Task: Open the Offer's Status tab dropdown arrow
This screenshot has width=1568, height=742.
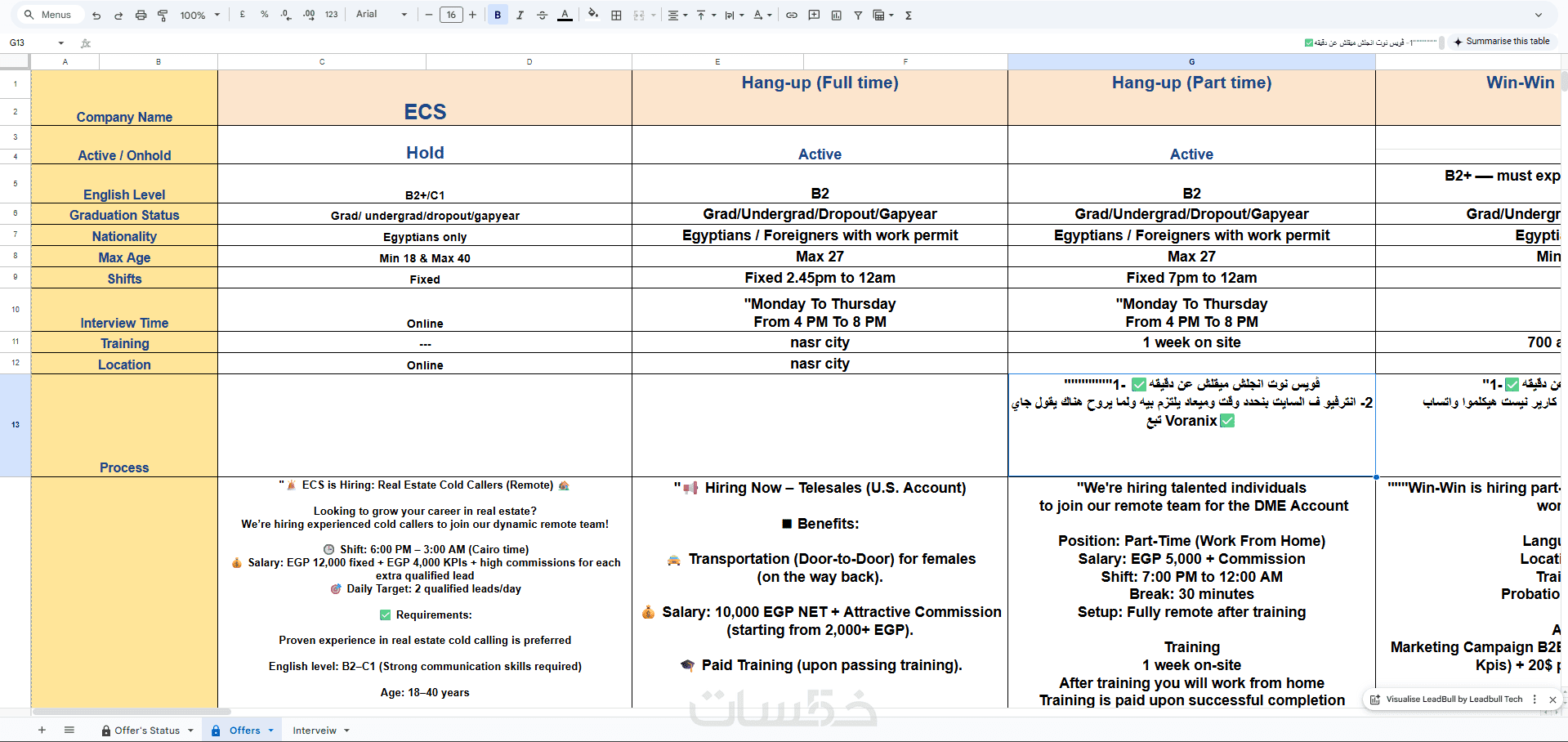Action: coord(190,731)
